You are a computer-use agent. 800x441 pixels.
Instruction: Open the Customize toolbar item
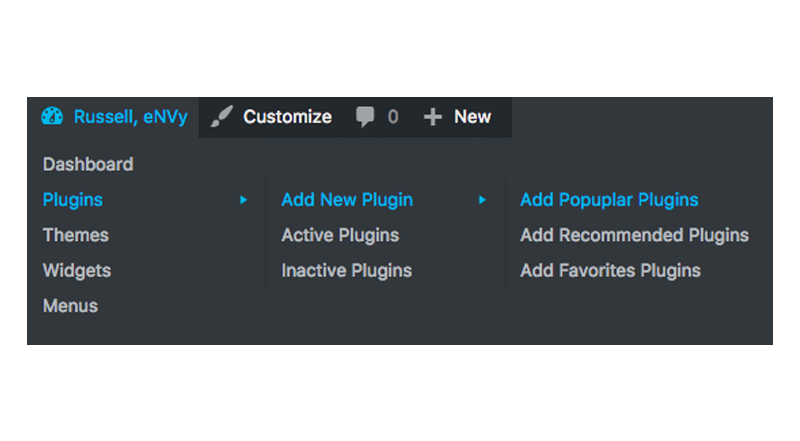(287, 117)
